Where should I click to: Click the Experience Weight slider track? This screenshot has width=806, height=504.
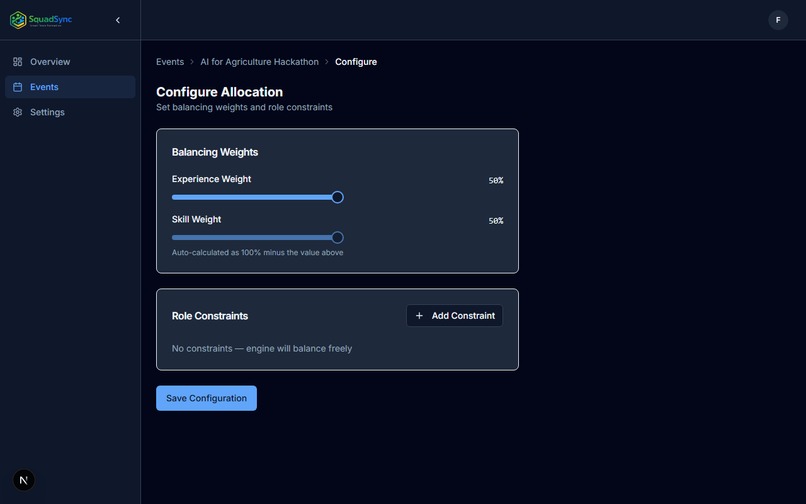click(254, 197)
